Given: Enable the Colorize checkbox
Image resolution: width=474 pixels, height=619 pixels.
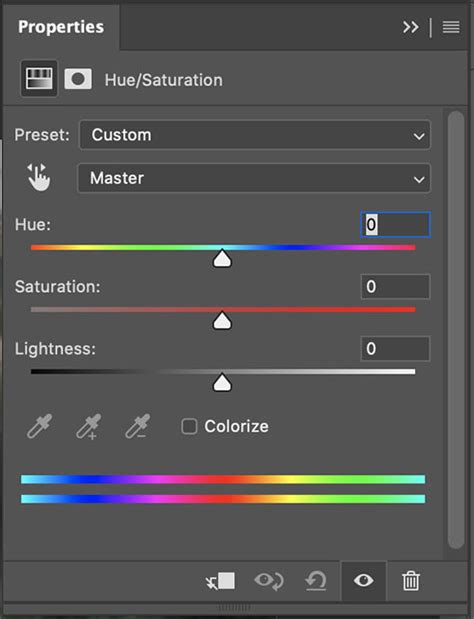Looking at the screenshot, I should 189,426.
